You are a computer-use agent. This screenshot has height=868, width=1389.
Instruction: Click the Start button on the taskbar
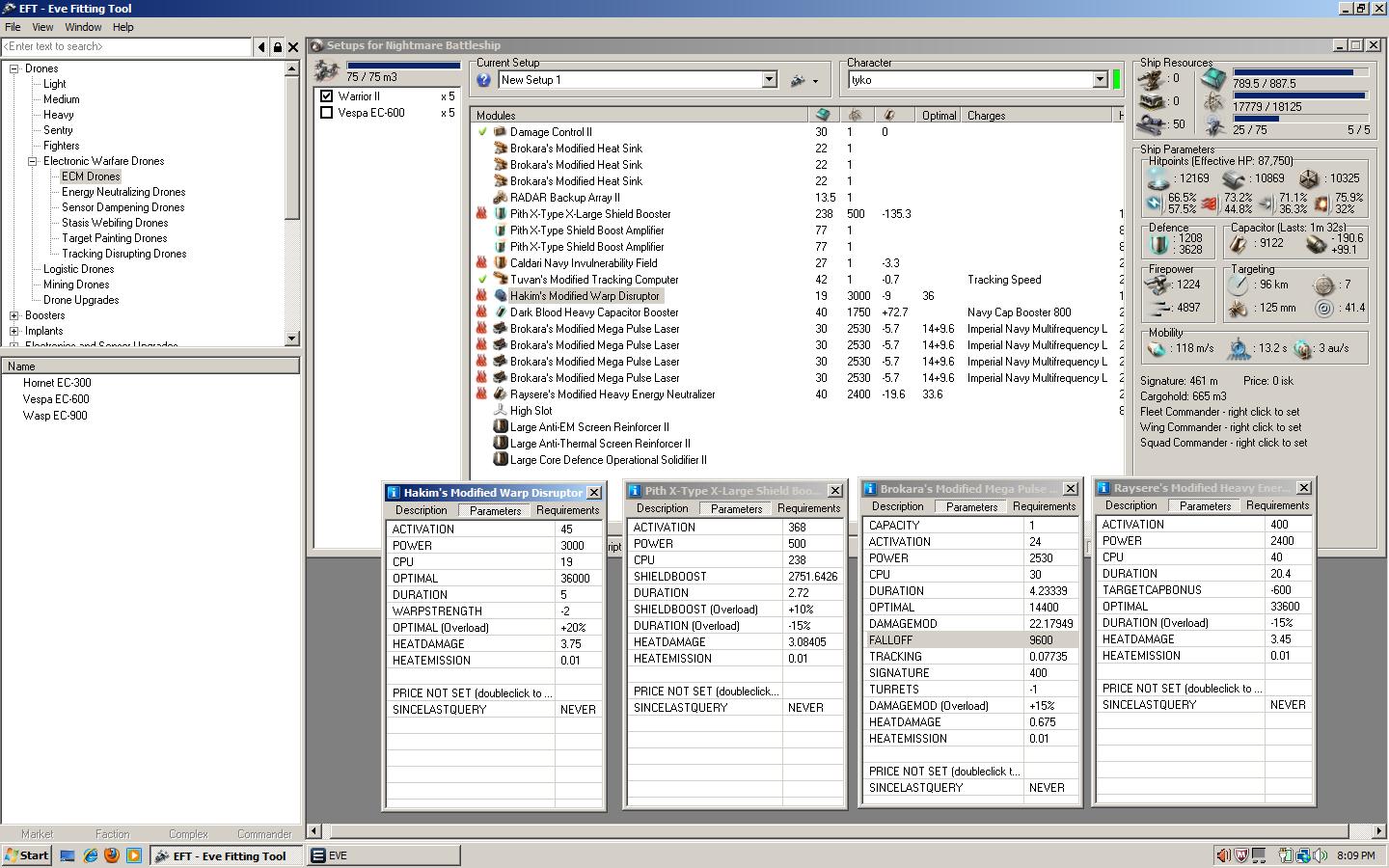coord(27,855)
